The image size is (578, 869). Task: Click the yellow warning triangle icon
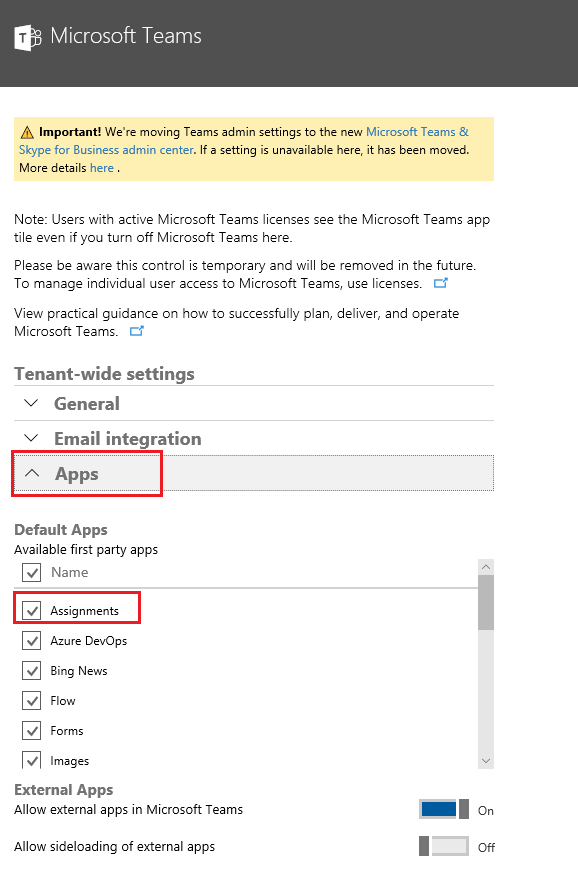27,132
